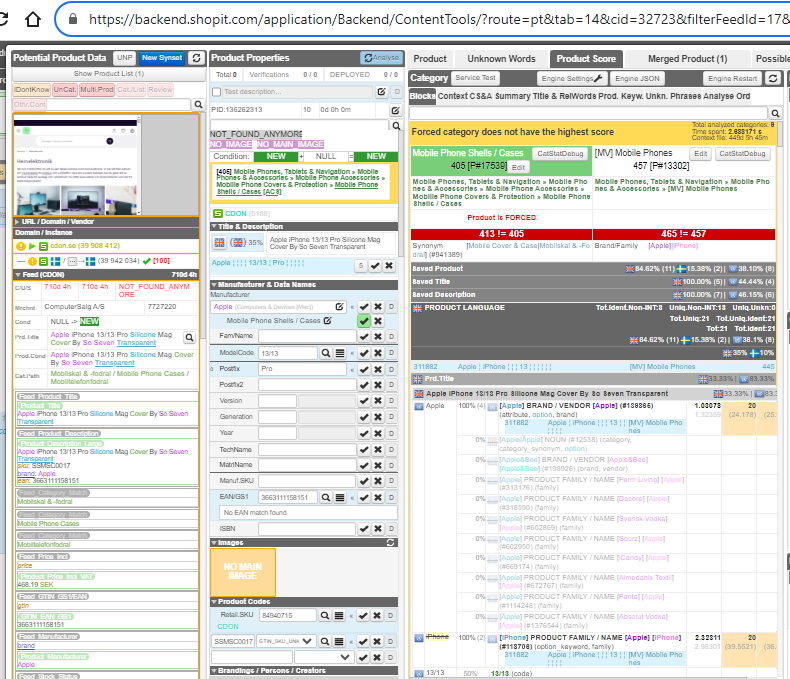Viewport: 790px width, 679px height.
Task: Click the search magnifier beside Othr.Cont field
Action: pyautogui.click(x=198, y=104)
